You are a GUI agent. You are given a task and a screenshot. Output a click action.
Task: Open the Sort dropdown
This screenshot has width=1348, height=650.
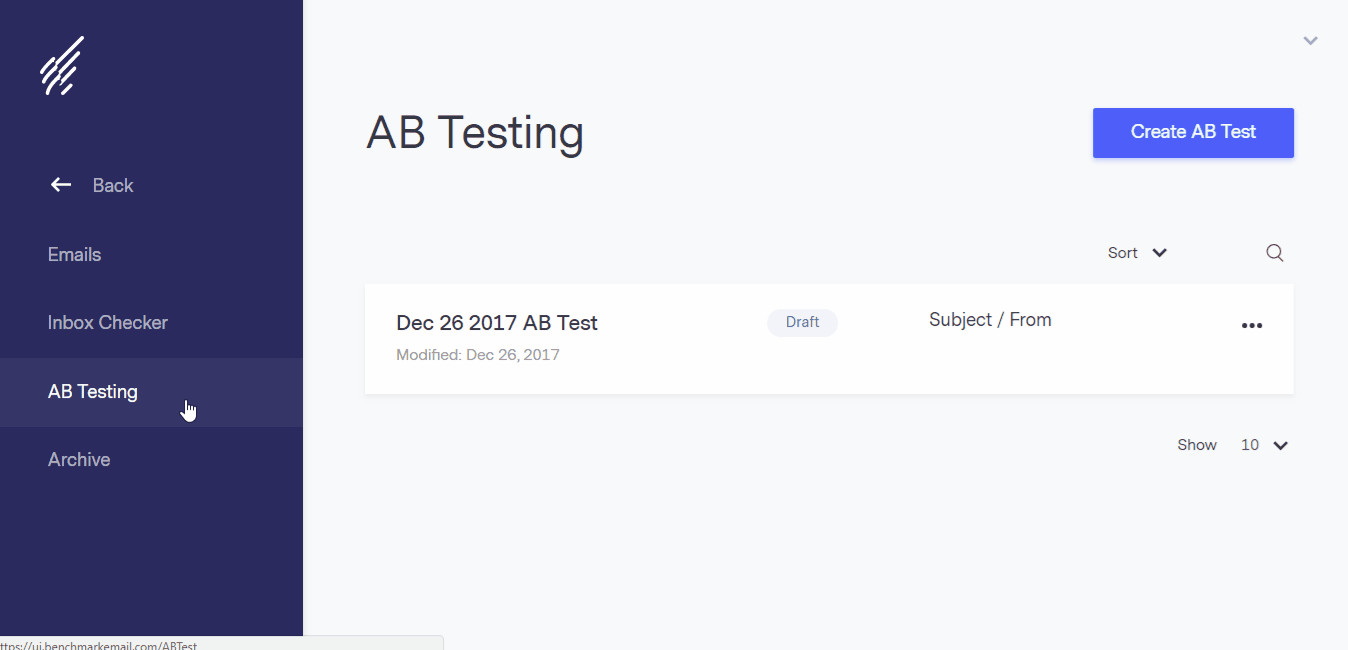1136,252
